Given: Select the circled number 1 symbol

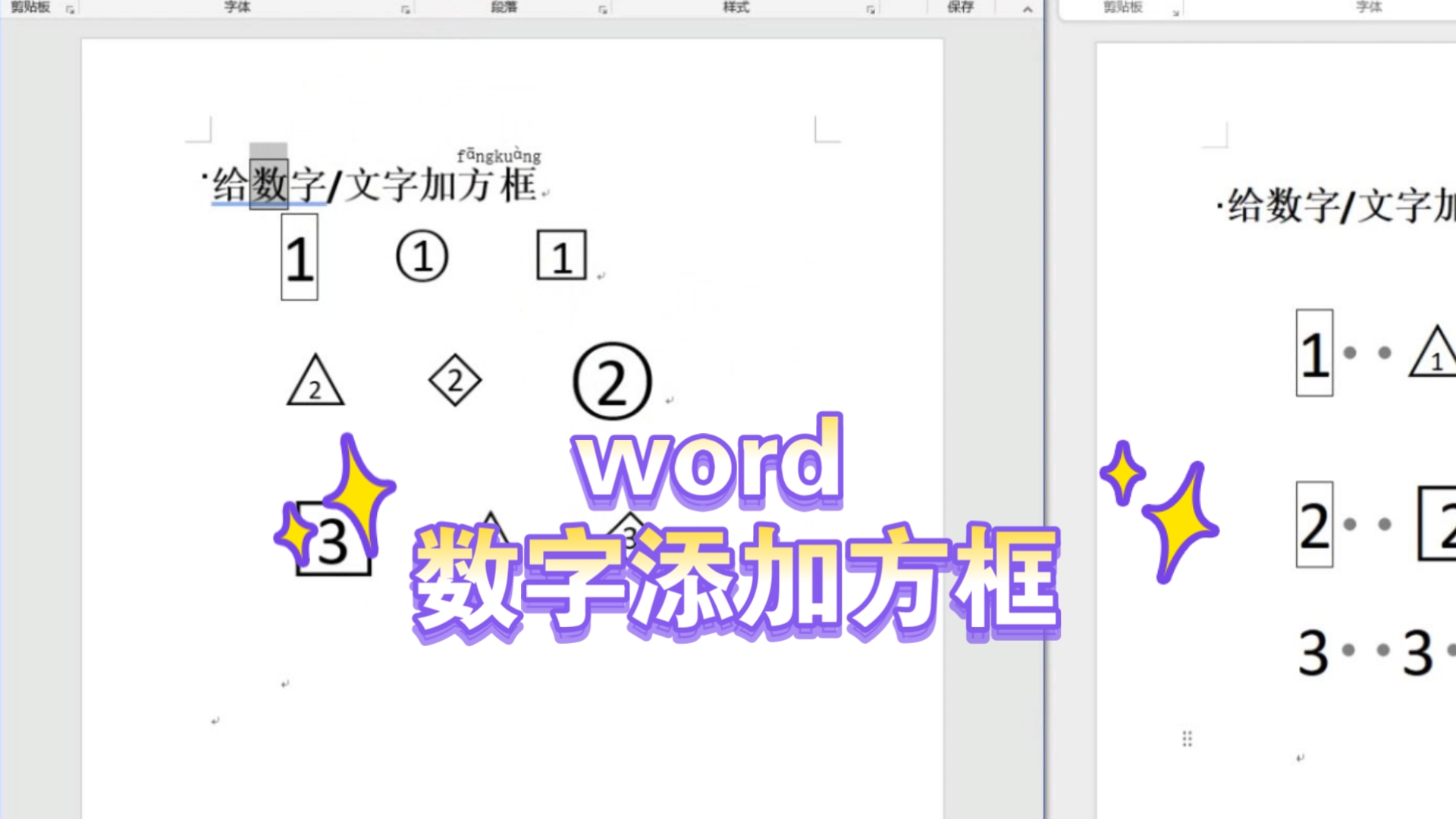Looking at the screenshot, I should [422, 256].
